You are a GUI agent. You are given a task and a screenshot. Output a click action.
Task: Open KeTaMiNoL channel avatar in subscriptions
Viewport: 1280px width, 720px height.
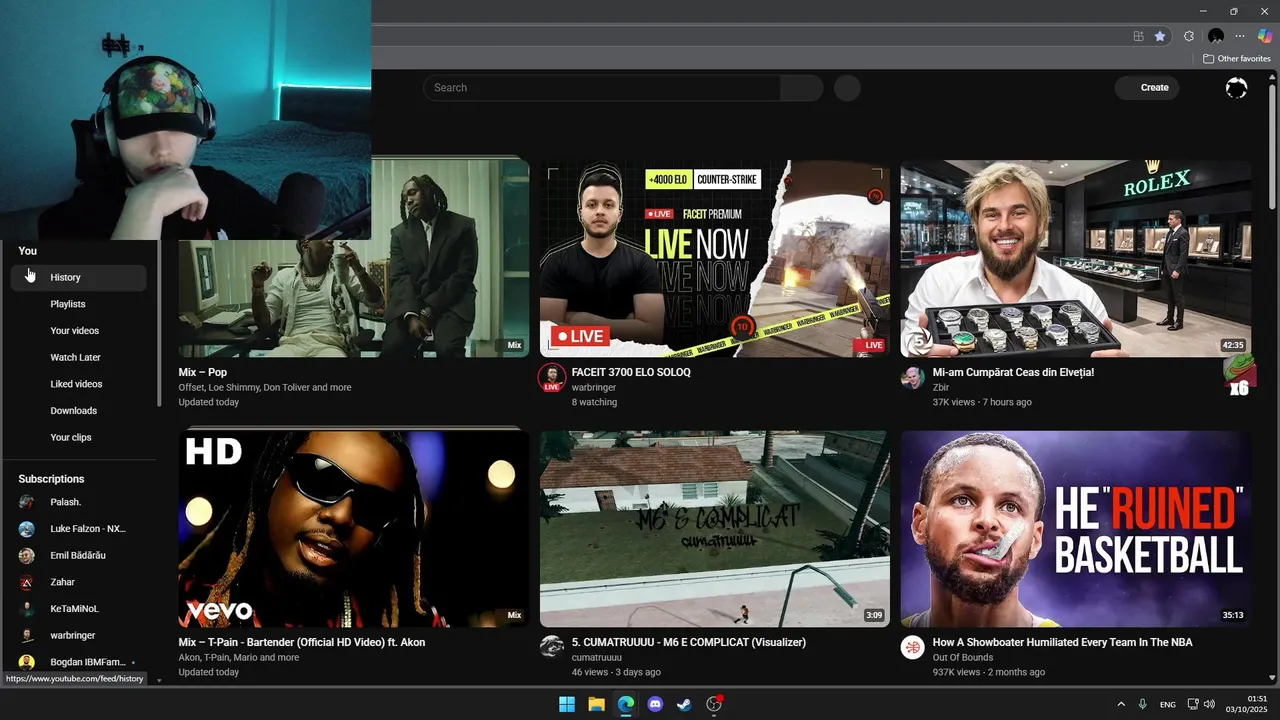tap(27, 609)
